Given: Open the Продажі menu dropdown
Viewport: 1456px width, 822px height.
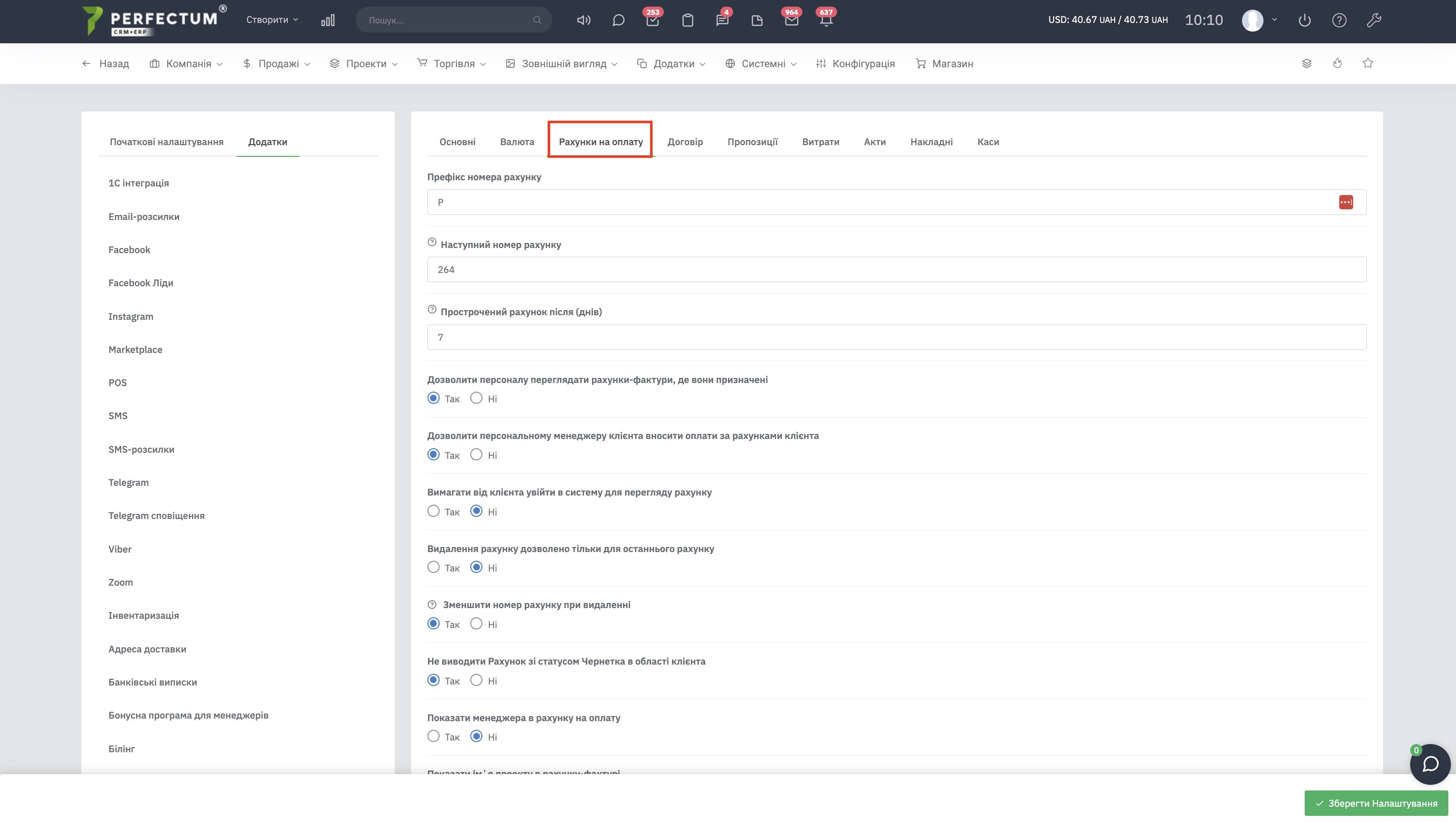Looking at the screenshot, I should tap(277, 64).
